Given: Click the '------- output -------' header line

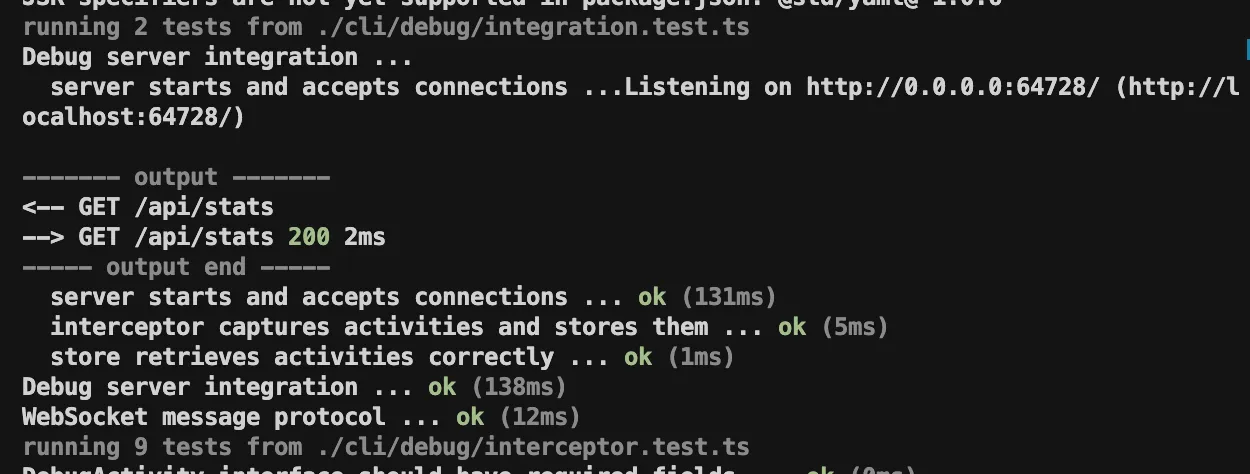Looking at the screenshot, I should point(176,177).
